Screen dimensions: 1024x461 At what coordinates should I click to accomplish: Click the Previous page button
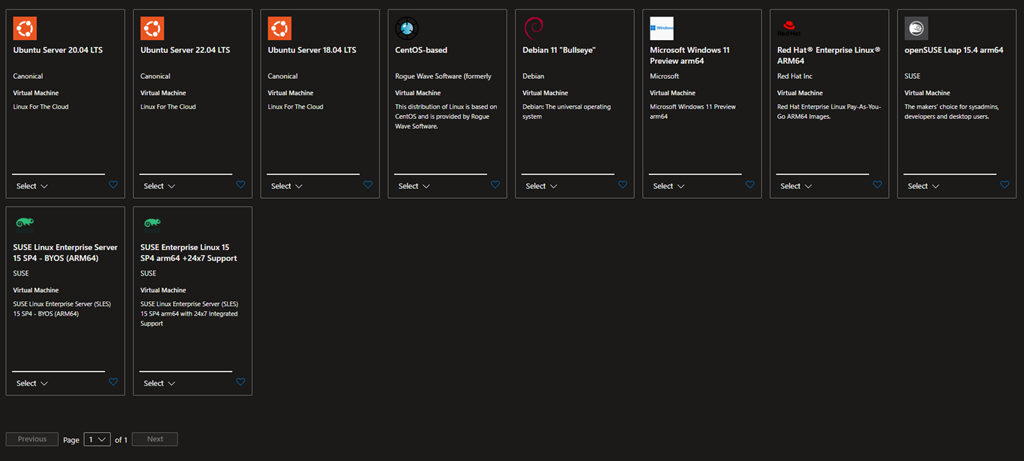pyautogui.click(x=32, y=439)
